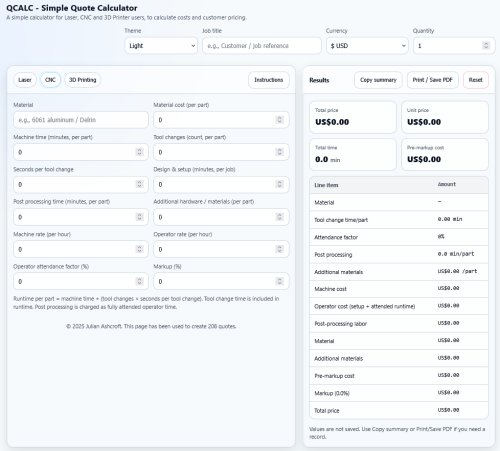
Task: Click the Operator rate (per hour) field
Action: click(x=221, y=249)
